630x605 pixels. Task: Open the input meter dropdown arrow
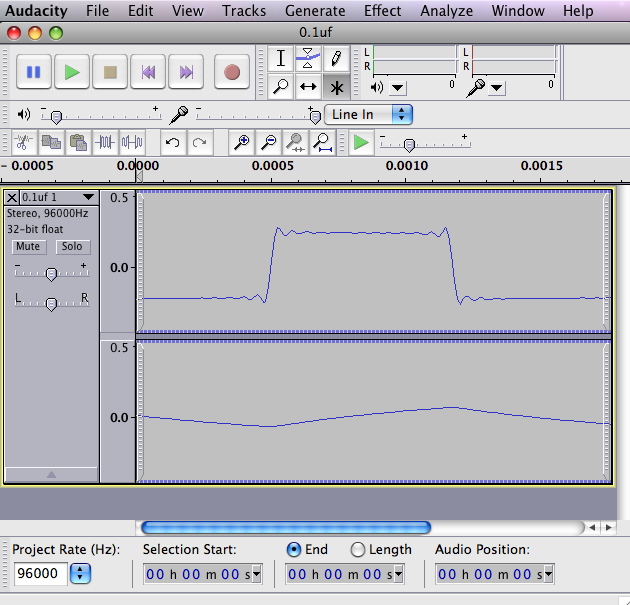click(x=497, y=88)
